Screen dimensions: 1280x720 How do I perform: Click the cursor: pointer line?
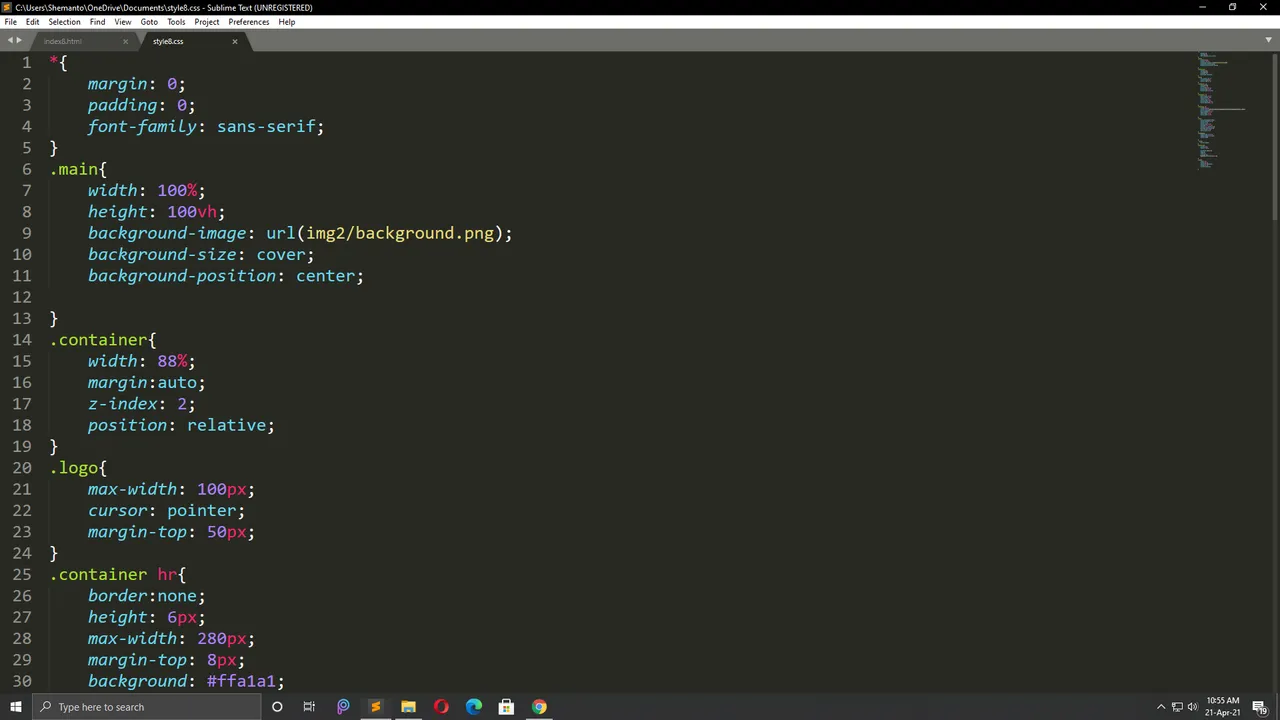tap(166, 510)
